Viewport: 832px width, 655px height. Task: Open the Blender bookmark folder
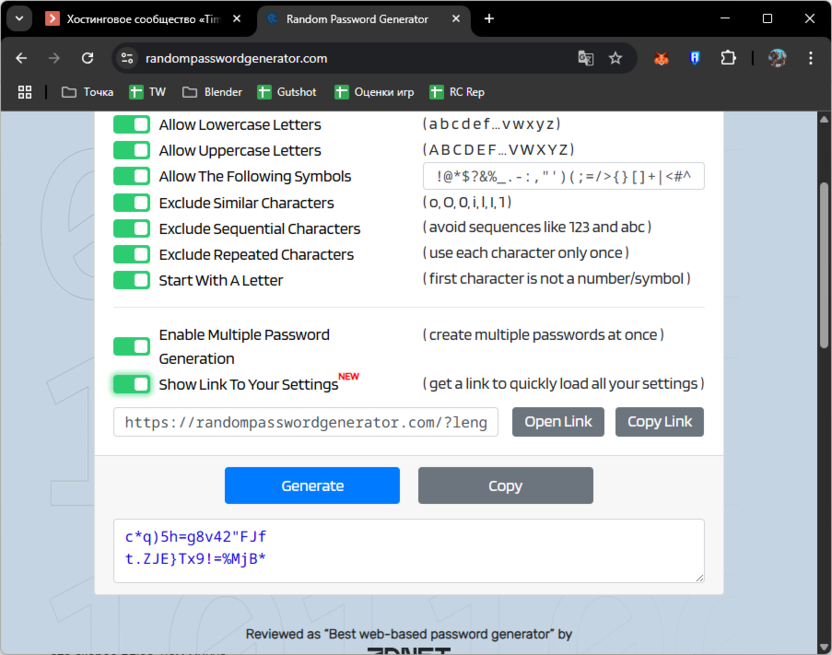click(212, 92)
